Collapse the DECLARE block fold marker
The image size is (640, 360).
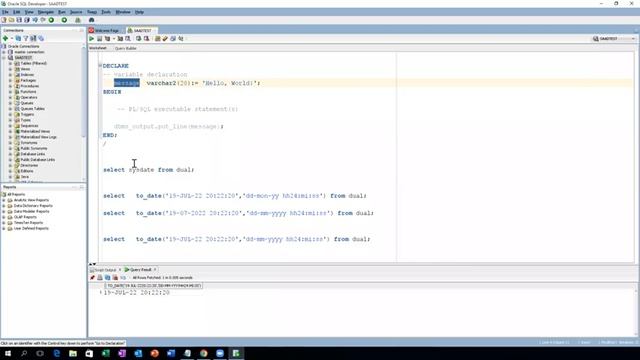tap(100, 66)
